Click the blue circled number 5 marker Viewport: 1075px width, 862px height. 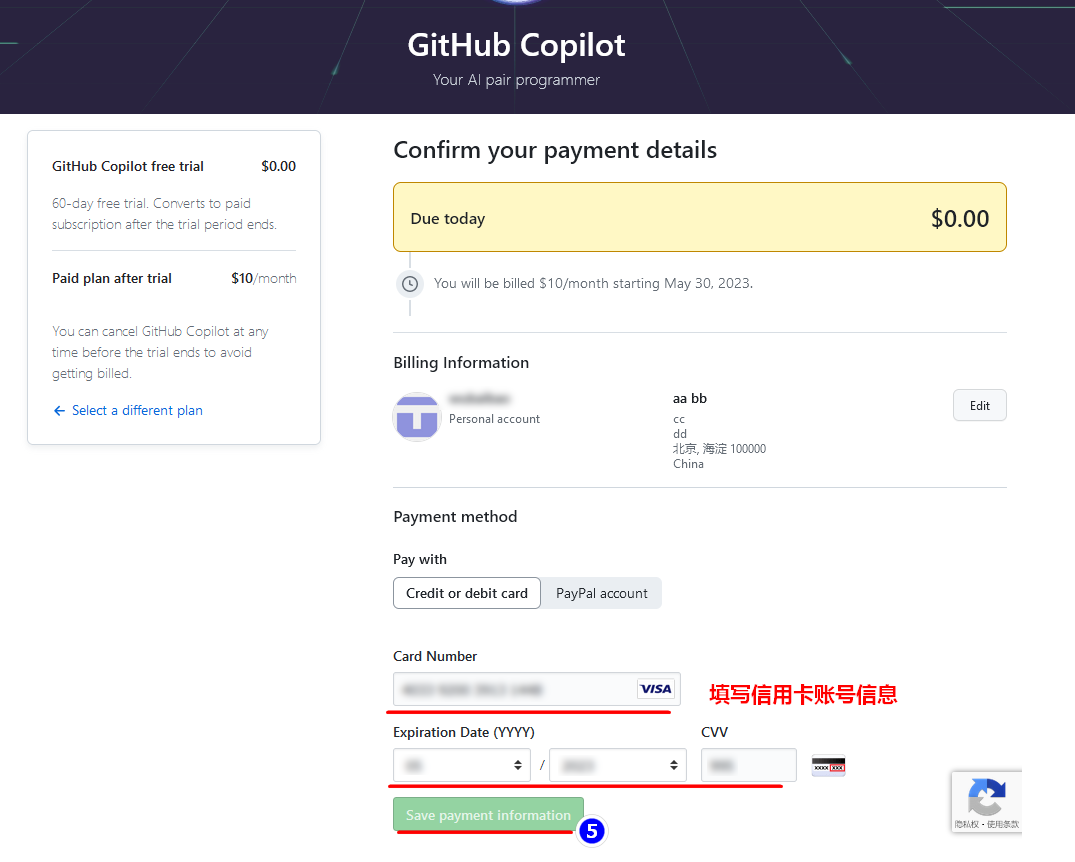coord(592,831)
